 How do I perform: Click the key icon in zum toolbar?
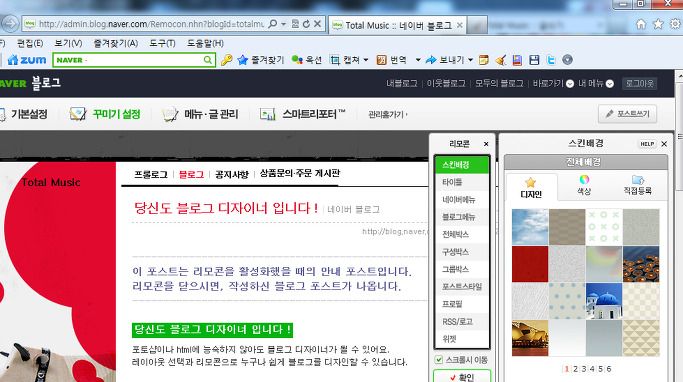pyautogui.click(x=227, y=60)
